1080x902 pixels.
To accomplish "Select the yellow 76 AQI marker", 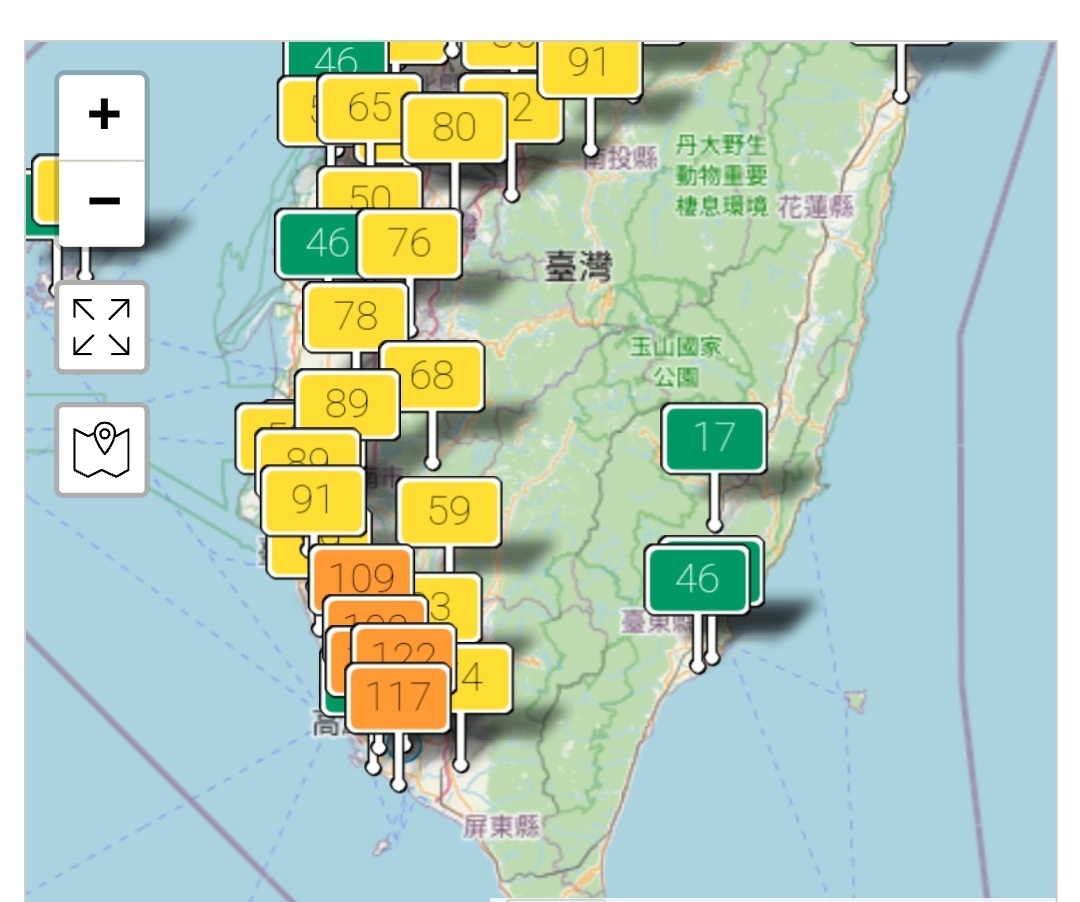I will (x=410, y=243).
